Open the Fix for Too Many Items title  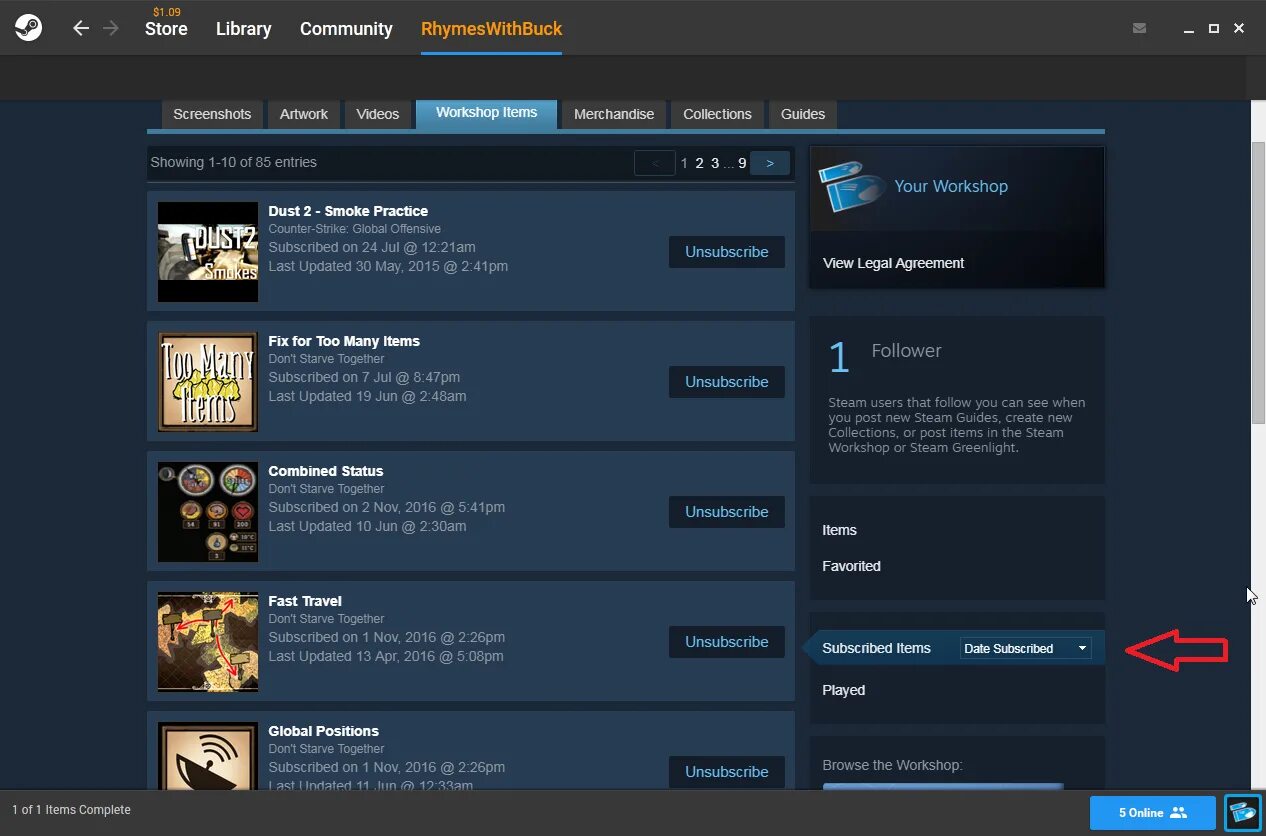[x=344, y=341]
